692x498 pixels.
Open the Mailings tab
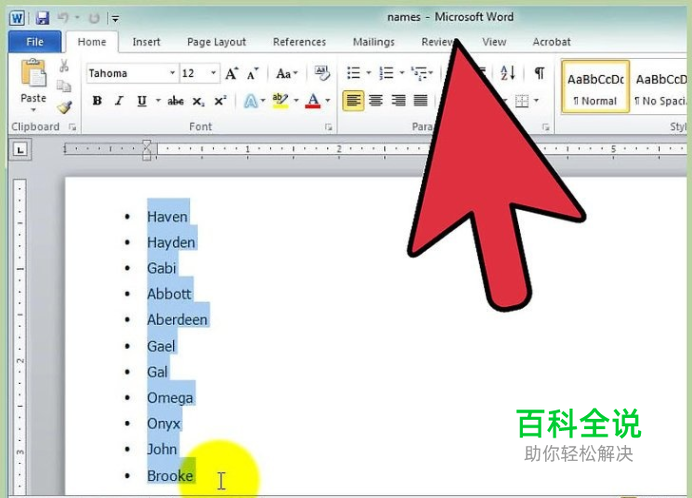pyautogui.click(x=373, y=42)
